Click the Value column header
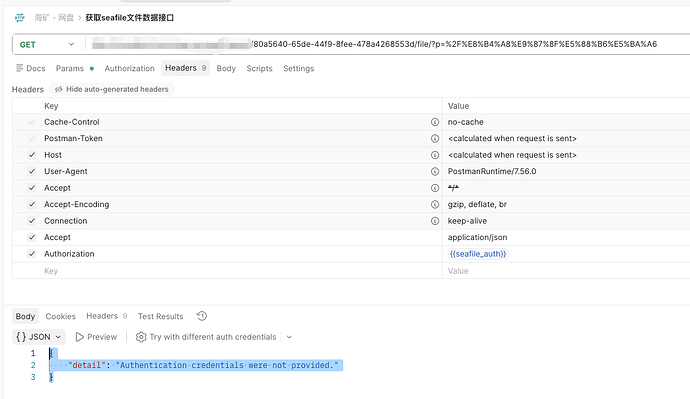690x399 pixels. tap(458, 106)
